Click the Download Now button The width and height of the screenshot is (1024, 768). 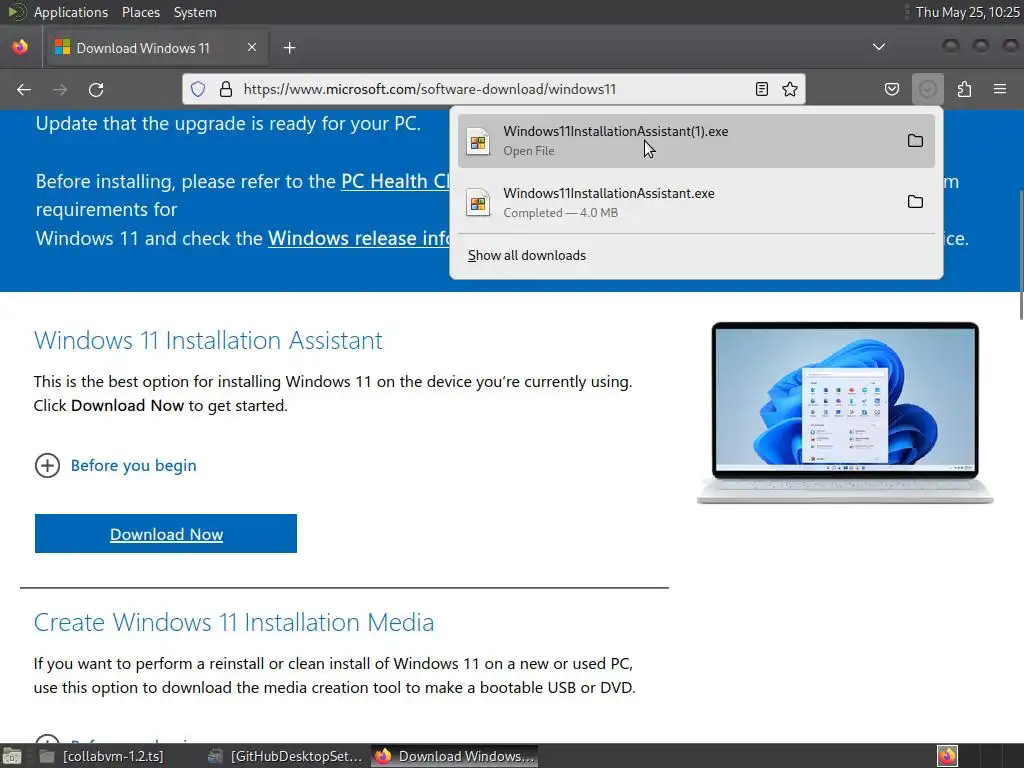click(166, 534)
